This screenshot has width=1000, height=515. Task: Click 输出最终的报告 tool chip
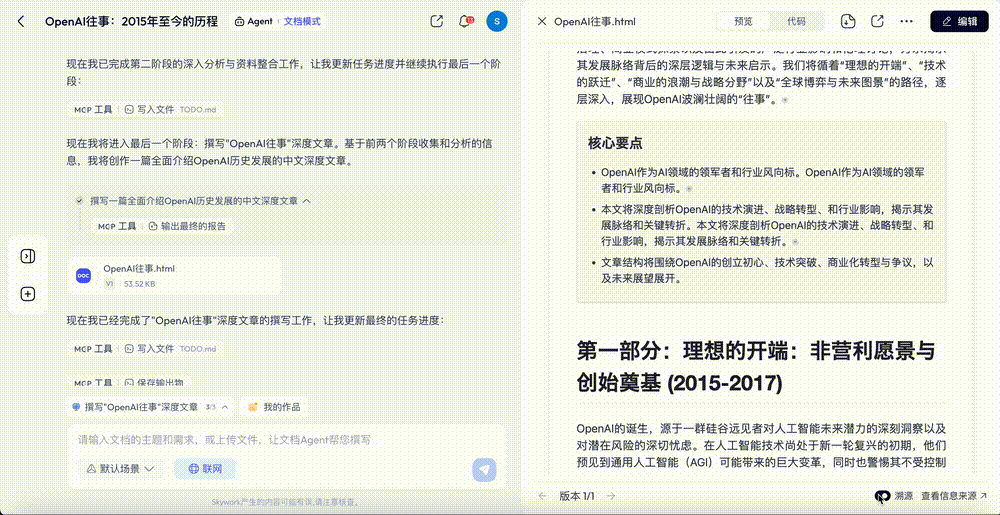pos(187,226)
